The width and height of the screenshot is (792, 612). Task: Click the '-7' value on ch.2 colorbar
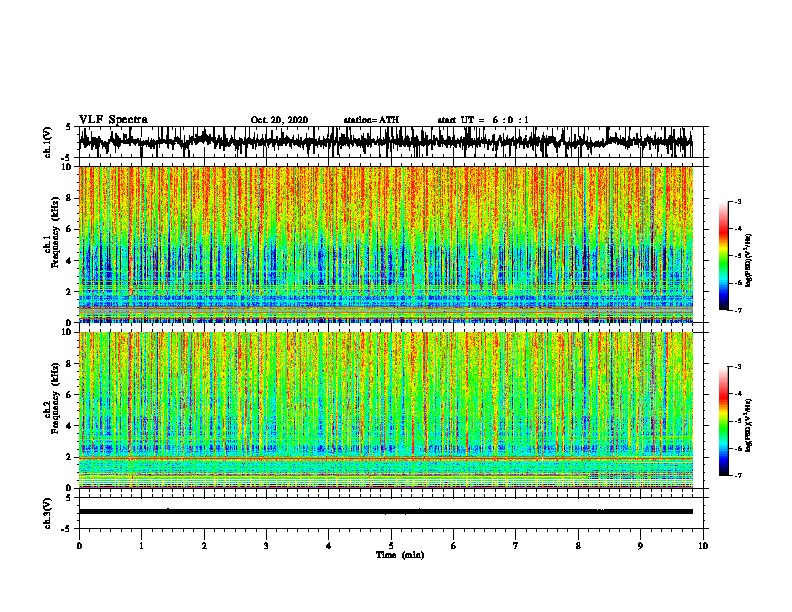point(737,475)
